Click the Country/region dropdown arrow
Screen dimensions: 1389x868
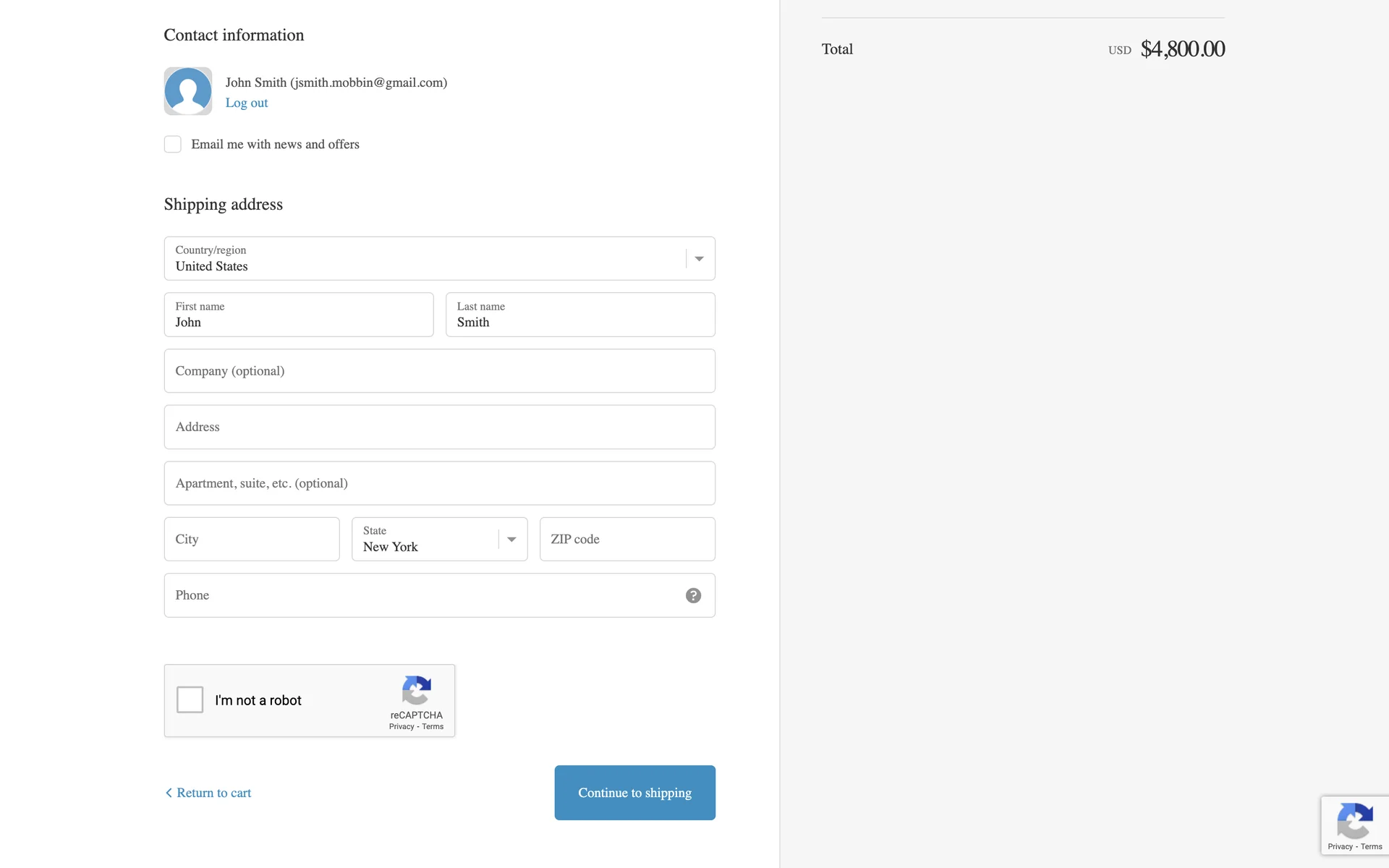[699, 259]
